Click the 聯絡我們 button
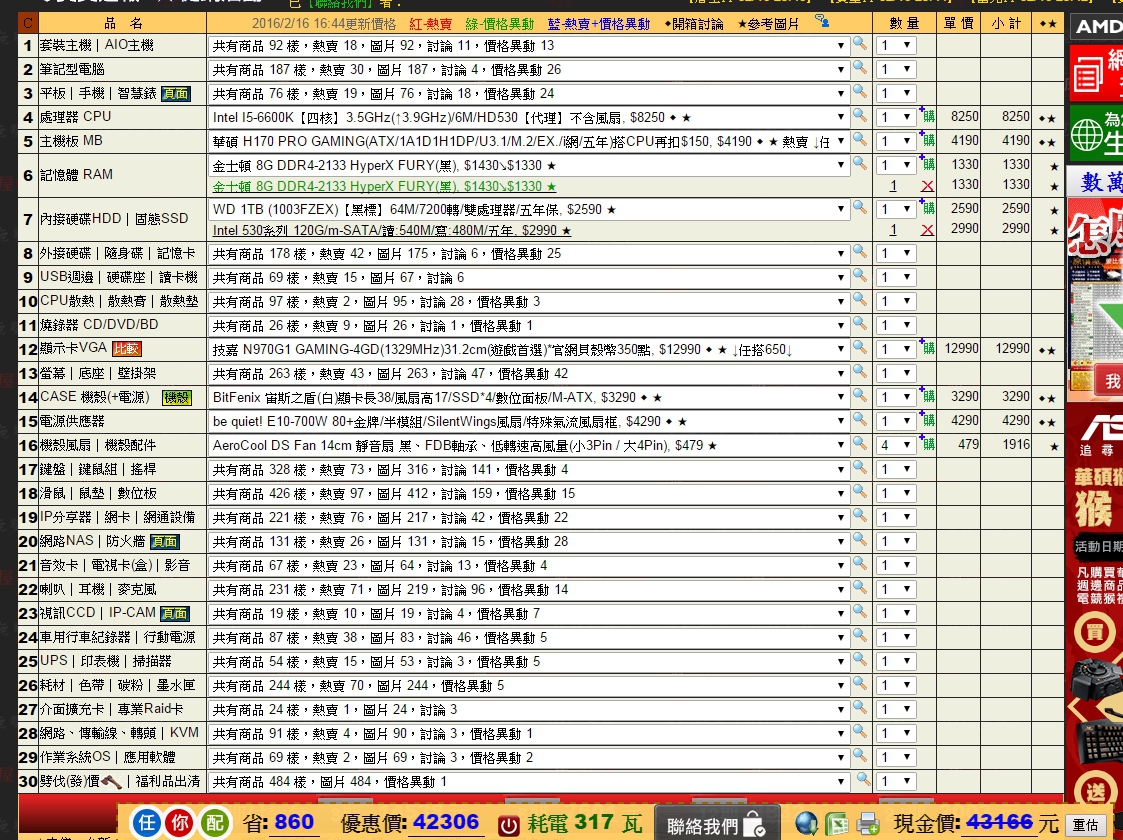The height and width of the screenshot is (840, 1123). point(717,825)
